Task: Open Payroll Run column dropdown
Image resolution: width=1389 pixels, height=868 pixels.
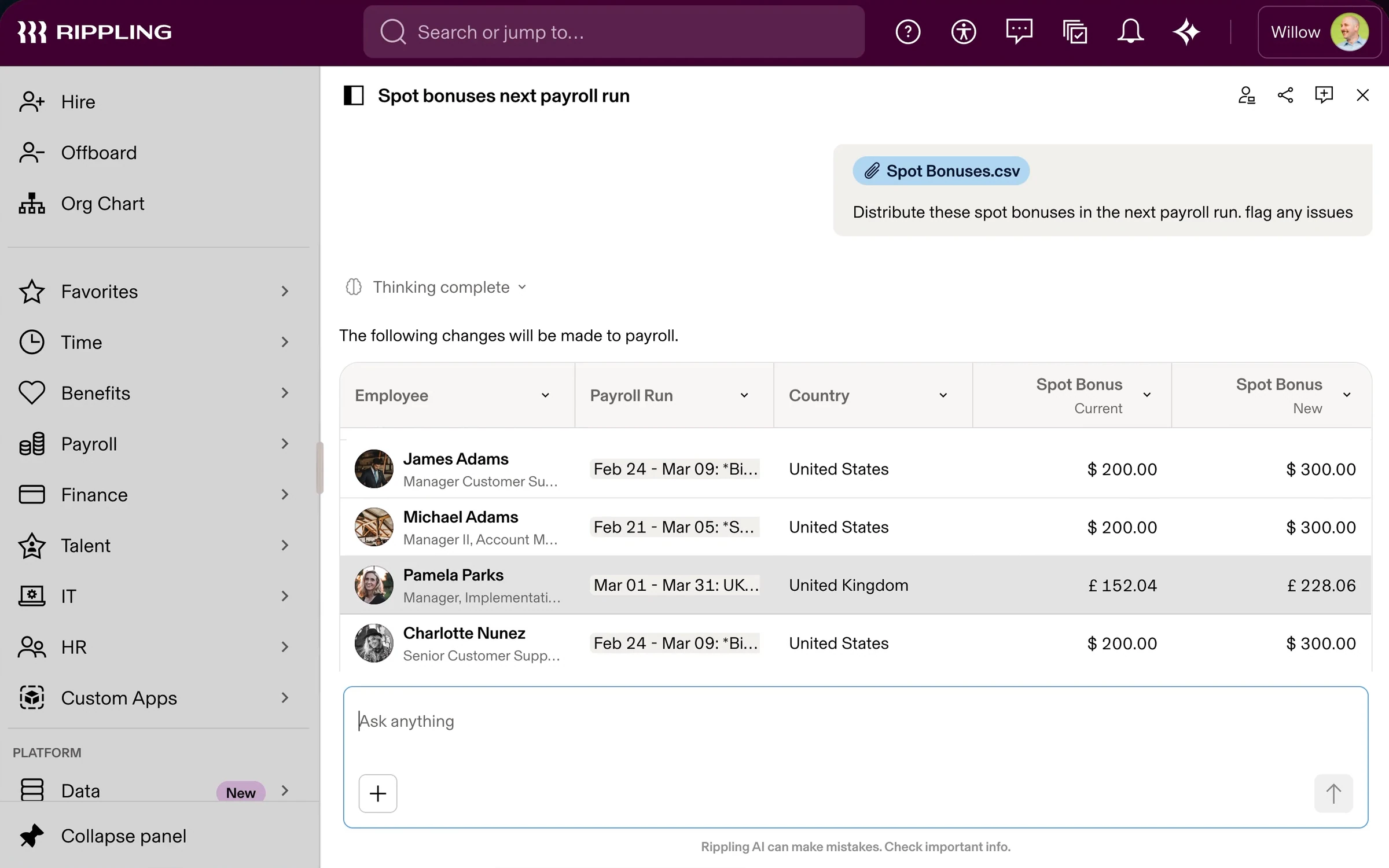Action: 744,395
